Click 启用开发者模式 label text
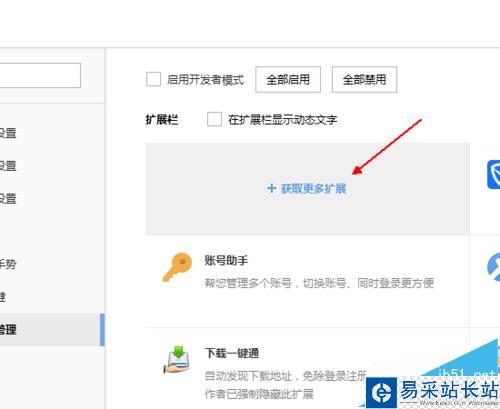Viewport: 500px width, 409px height. click(x=205, y=80)
